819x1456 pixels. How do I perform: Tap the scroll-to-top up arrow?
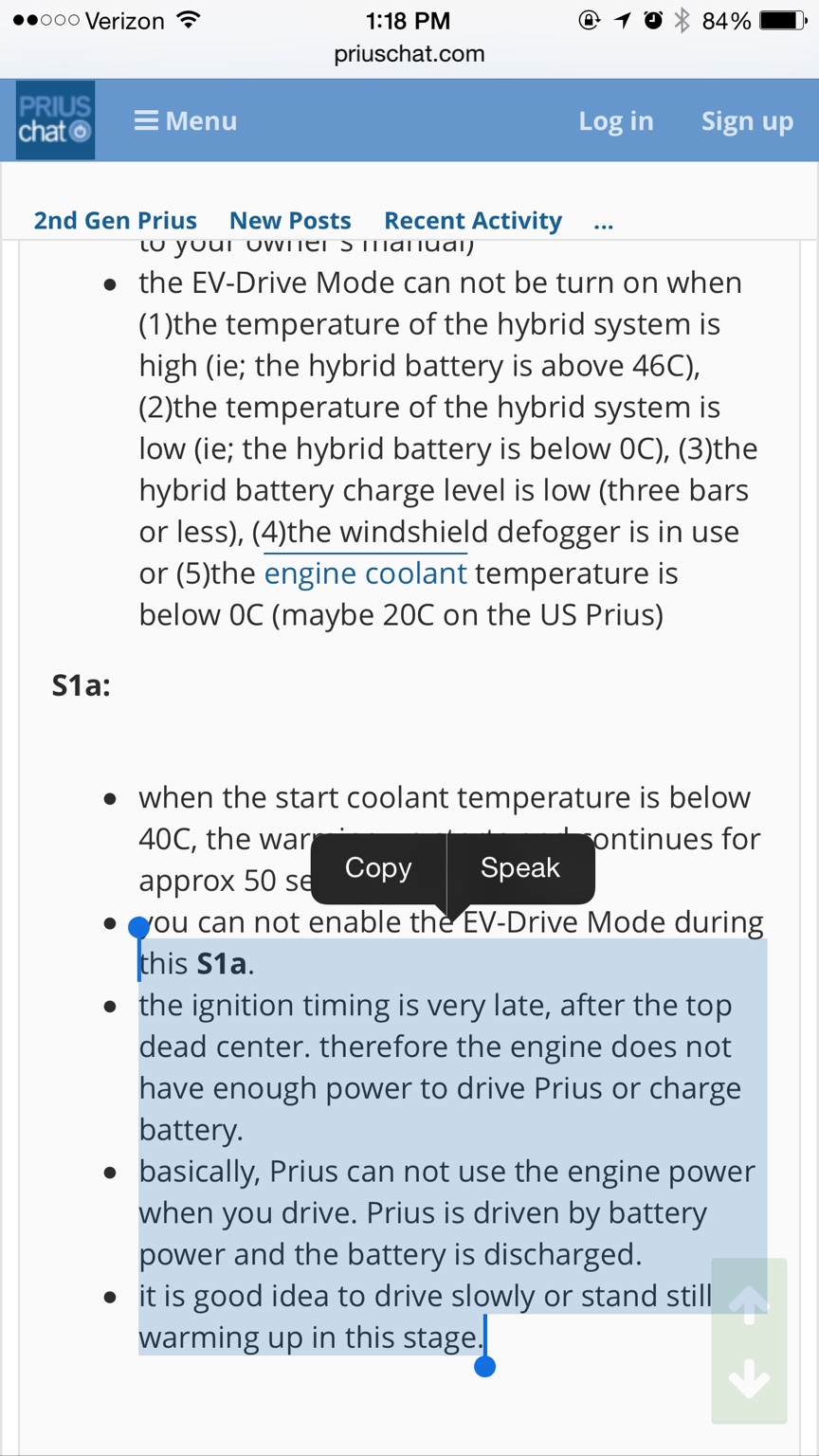749,1305
